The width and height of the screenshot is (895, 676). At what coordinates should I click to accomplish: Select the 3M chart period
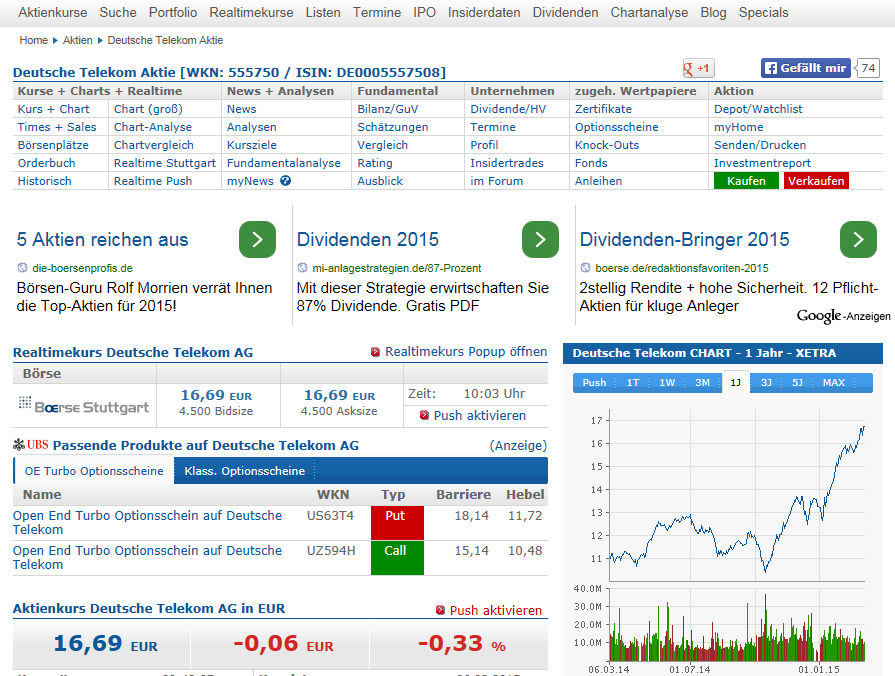click(x=702, y=383)
